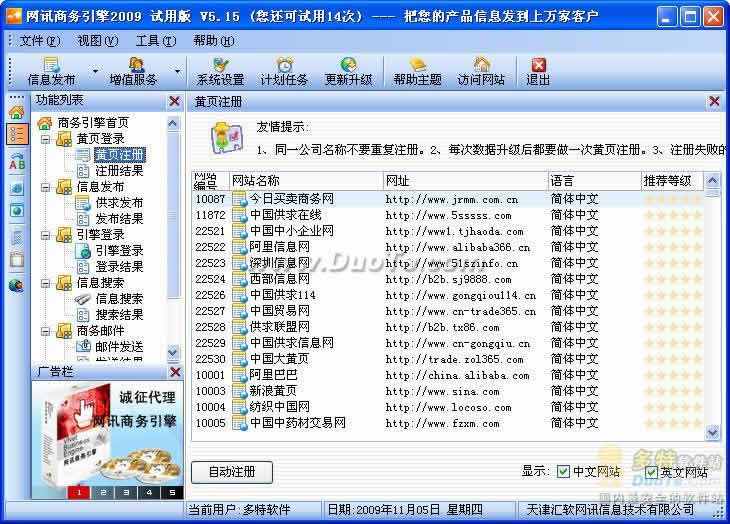730x524 pixels.
Task: Close the 功能列表 panel
Action: (x=175, y=101)
